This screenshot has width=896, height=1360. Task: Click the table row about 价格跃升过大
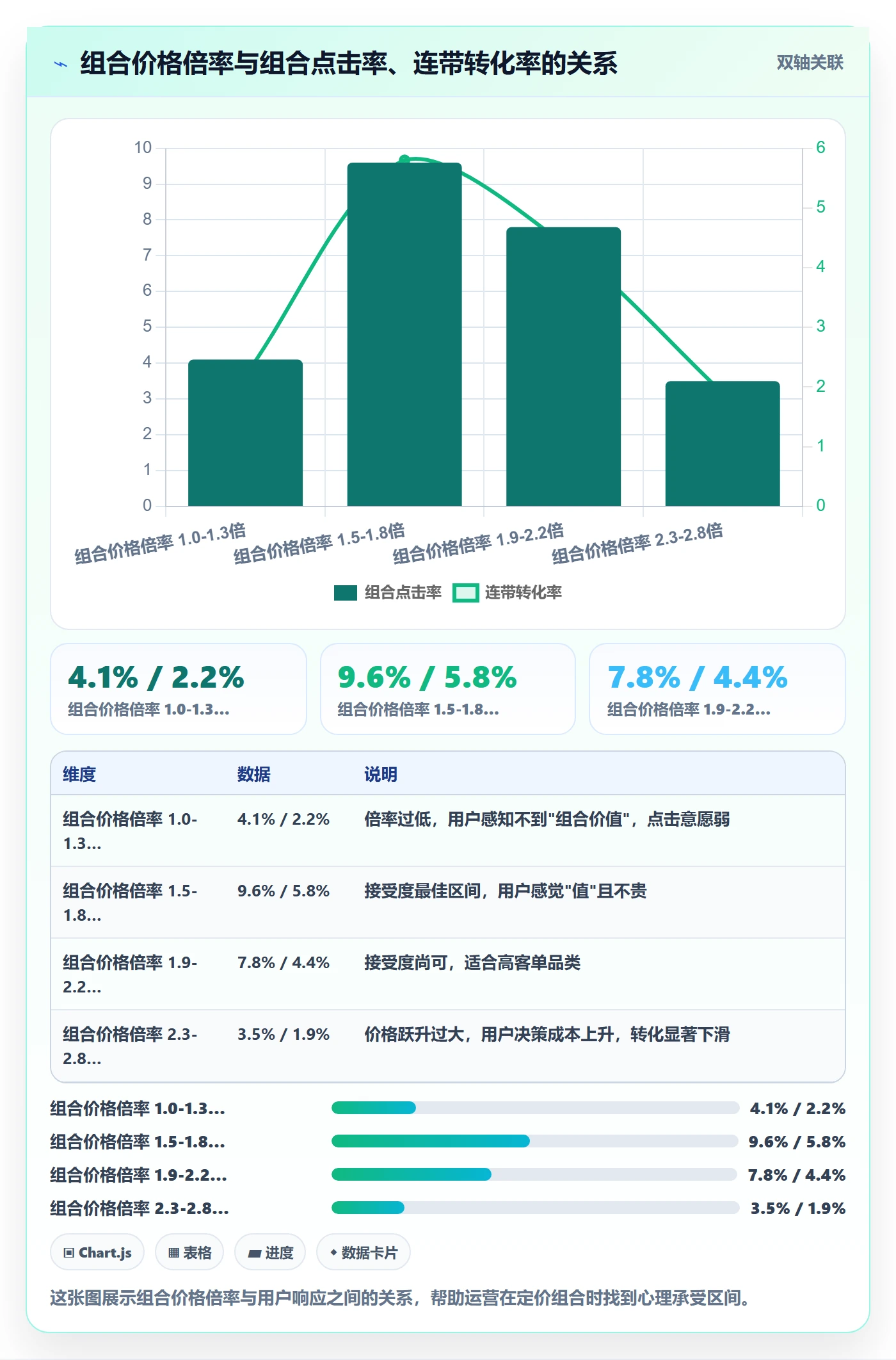(x=448, y=1046)
